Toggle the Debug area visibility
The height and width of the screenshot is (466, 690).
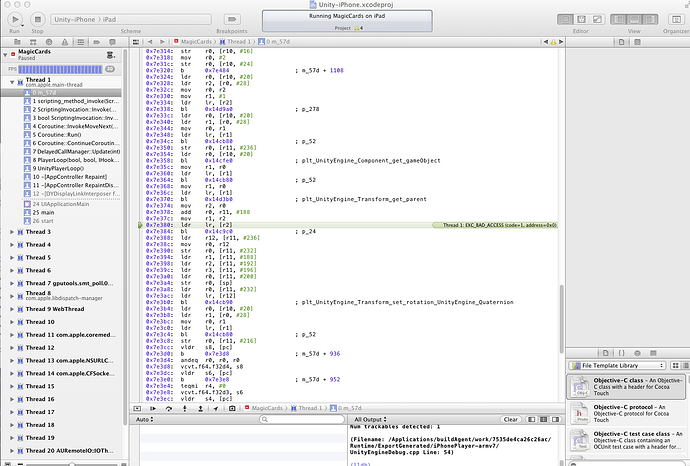coord(635,19)
